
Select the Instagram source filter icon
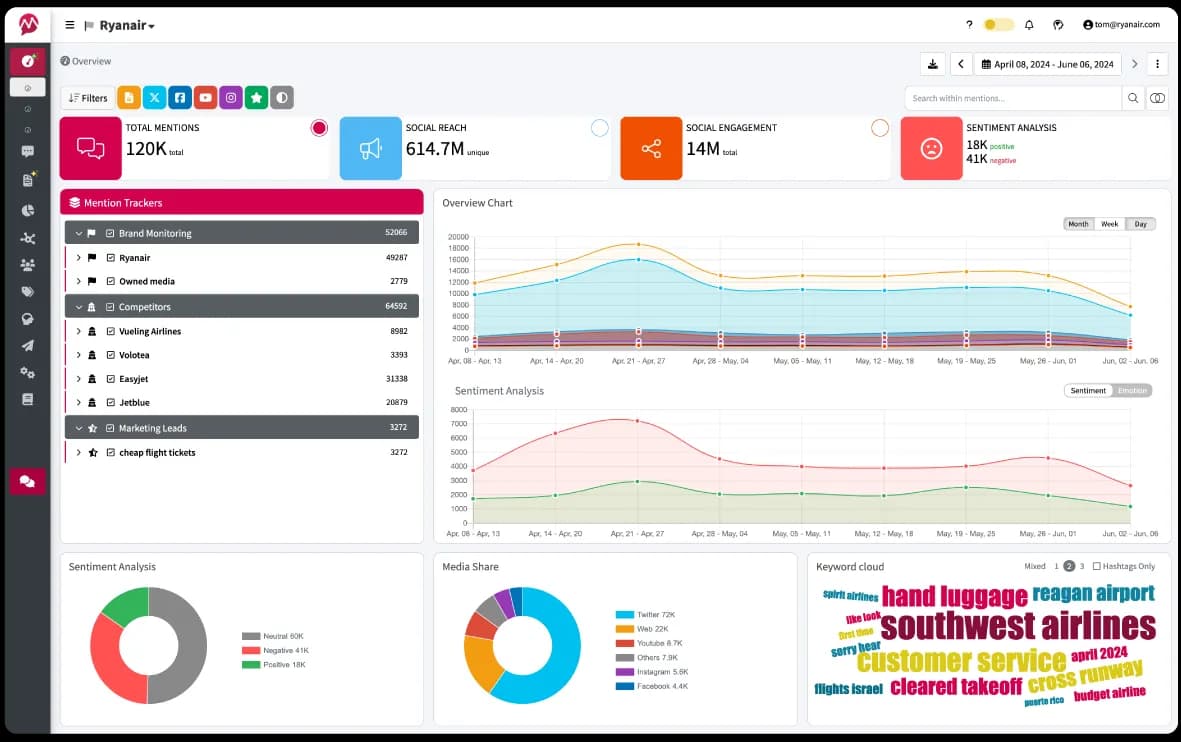point(231,97)
